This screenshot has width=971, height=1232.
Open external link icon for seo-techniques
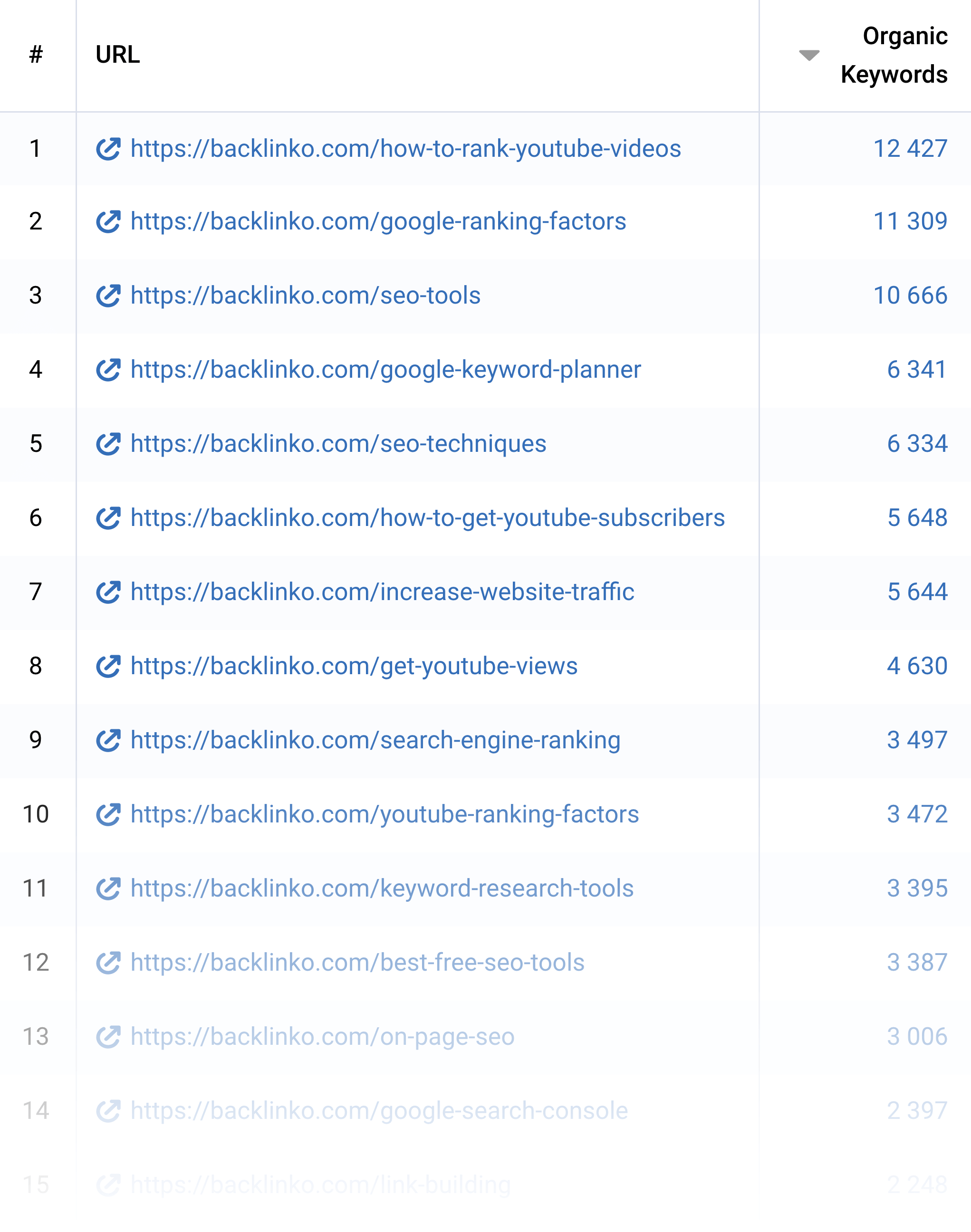(108, 444)
